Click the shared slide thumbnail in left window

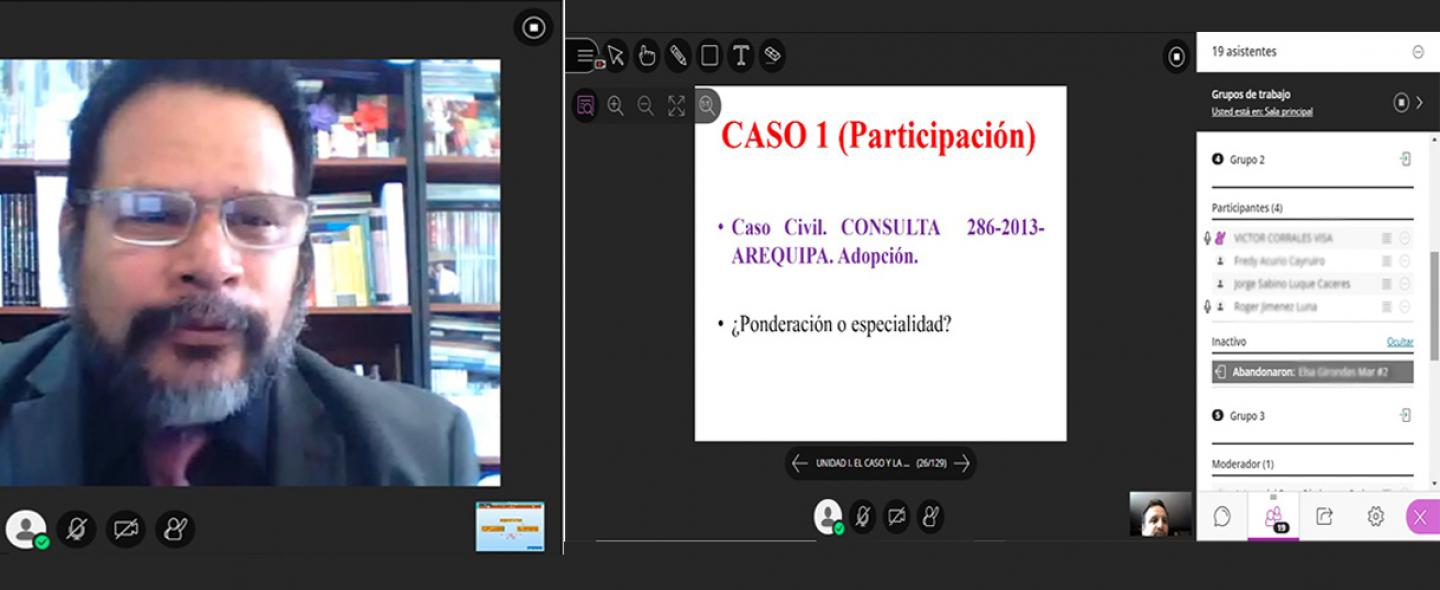click(510, 526)
